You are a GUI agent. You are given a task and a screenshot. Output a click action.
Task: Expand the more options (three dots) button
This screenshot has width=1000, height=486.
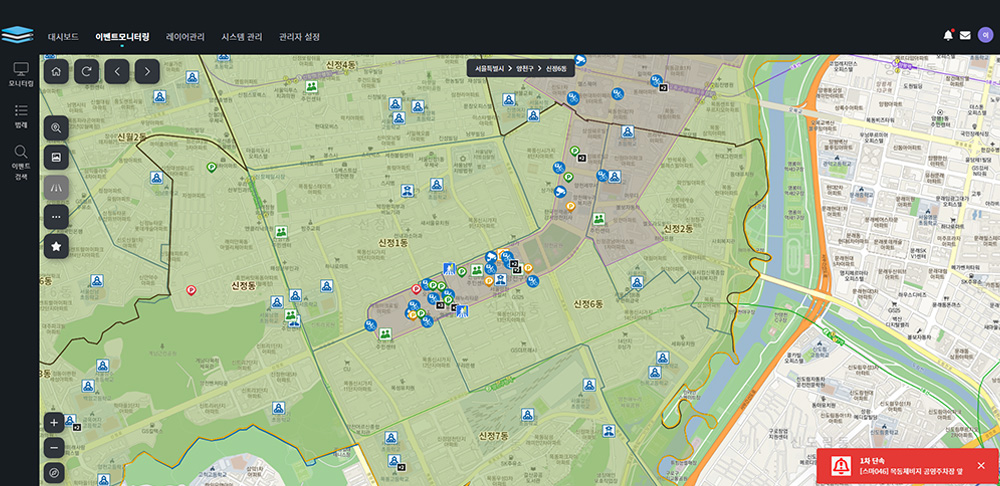56,216
